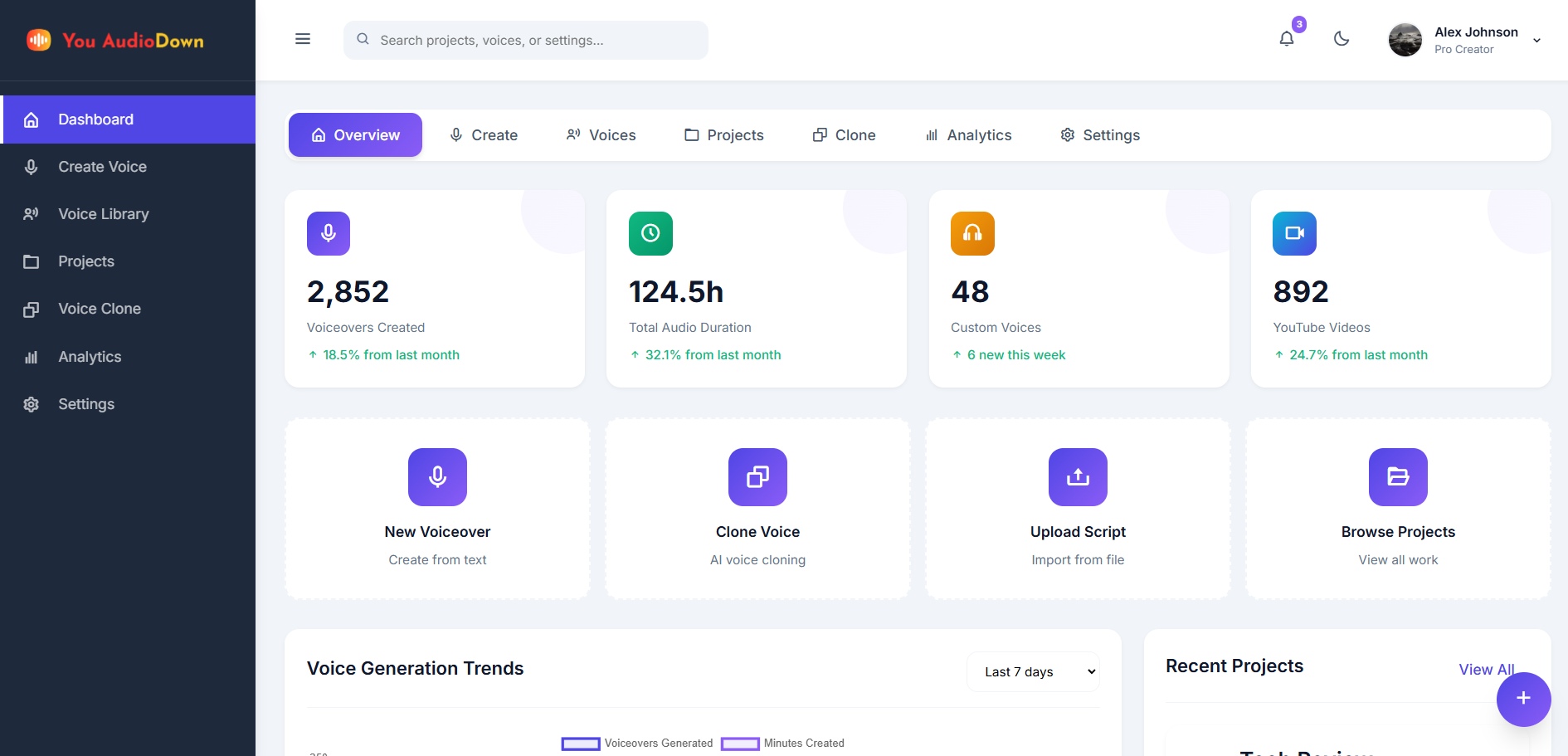This screenshot has width=1568, height=756.
Task: Click the search projects input field
Action: [526, 40]
